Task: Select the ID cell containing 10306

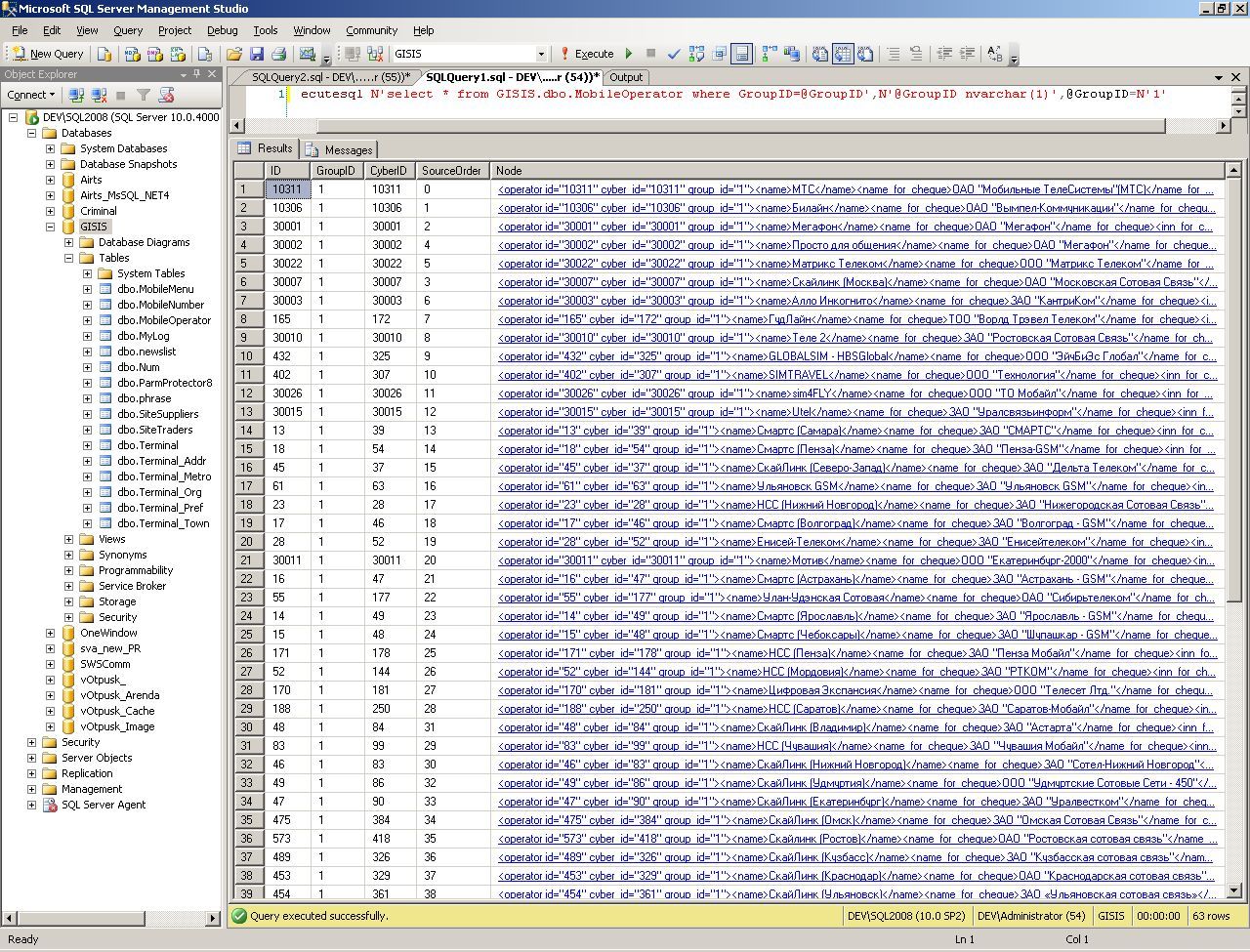Action: point(289,208)
